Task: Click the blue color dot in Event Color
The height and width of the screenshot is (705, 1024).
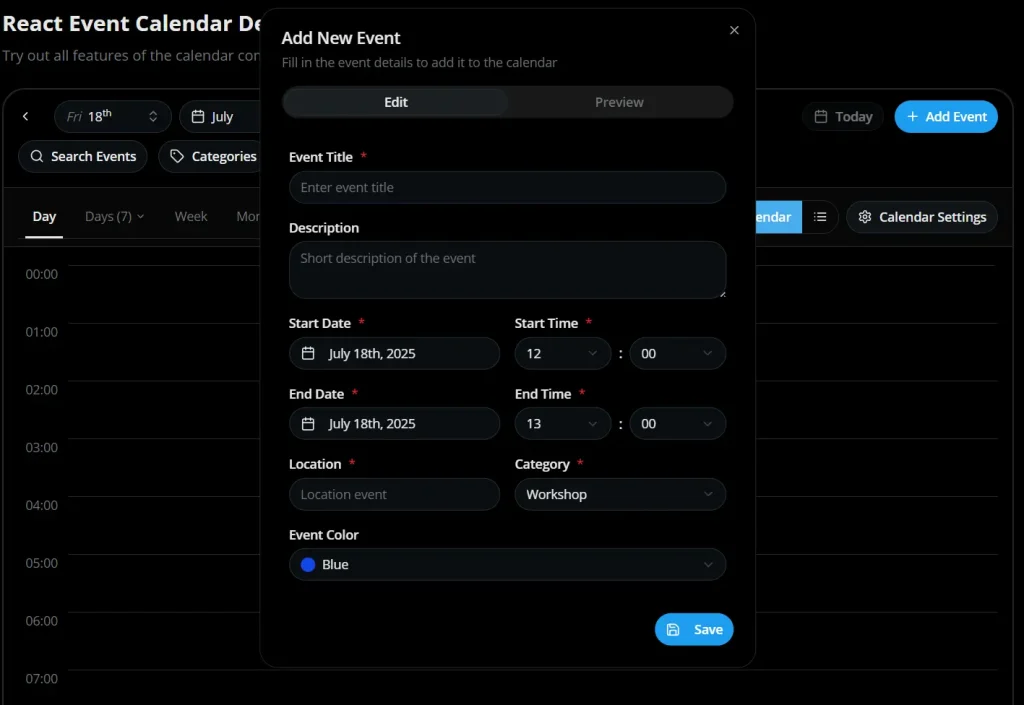Action: pos(307,564)
